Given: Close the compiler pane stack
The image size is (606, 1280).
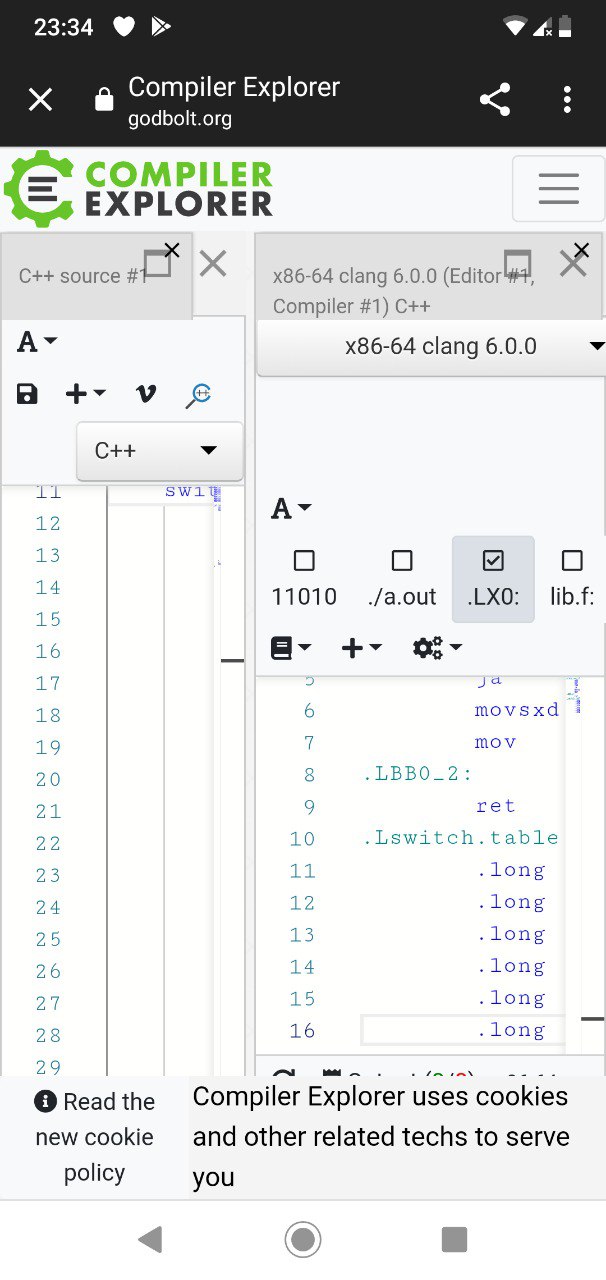Looking at the screenshot, I should (572, 264).
